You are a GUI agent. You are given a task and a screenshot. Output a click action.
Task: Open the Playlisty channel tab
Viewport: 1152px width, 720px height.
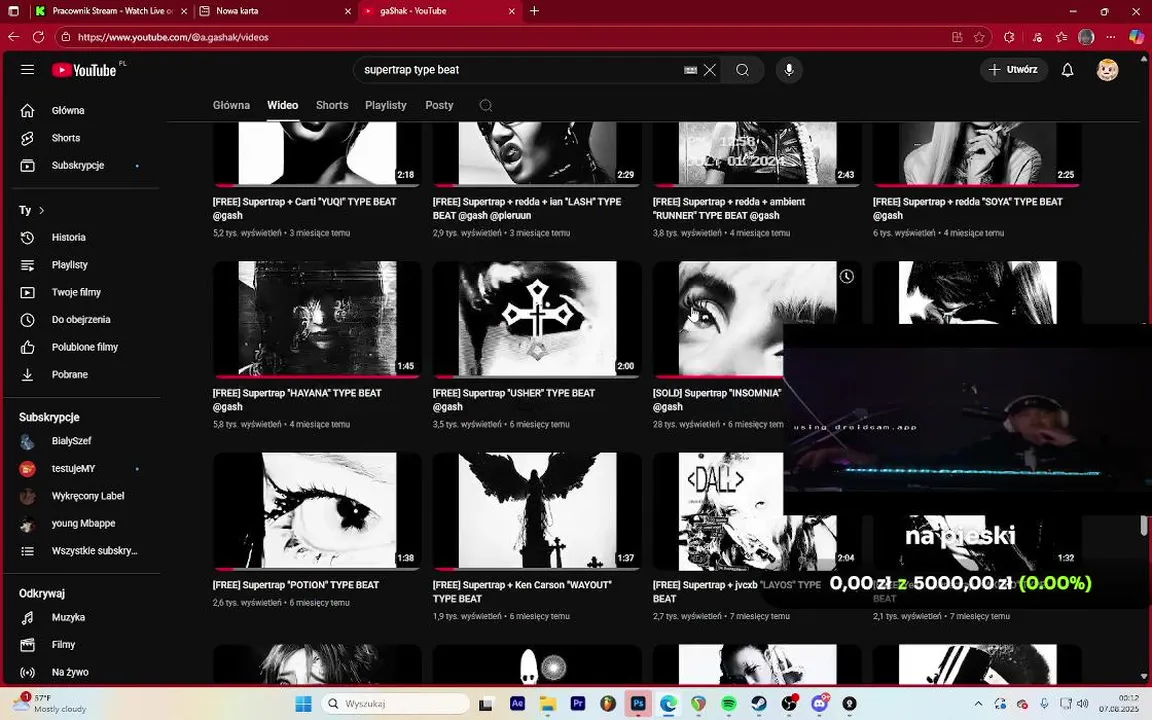point(386,105)
